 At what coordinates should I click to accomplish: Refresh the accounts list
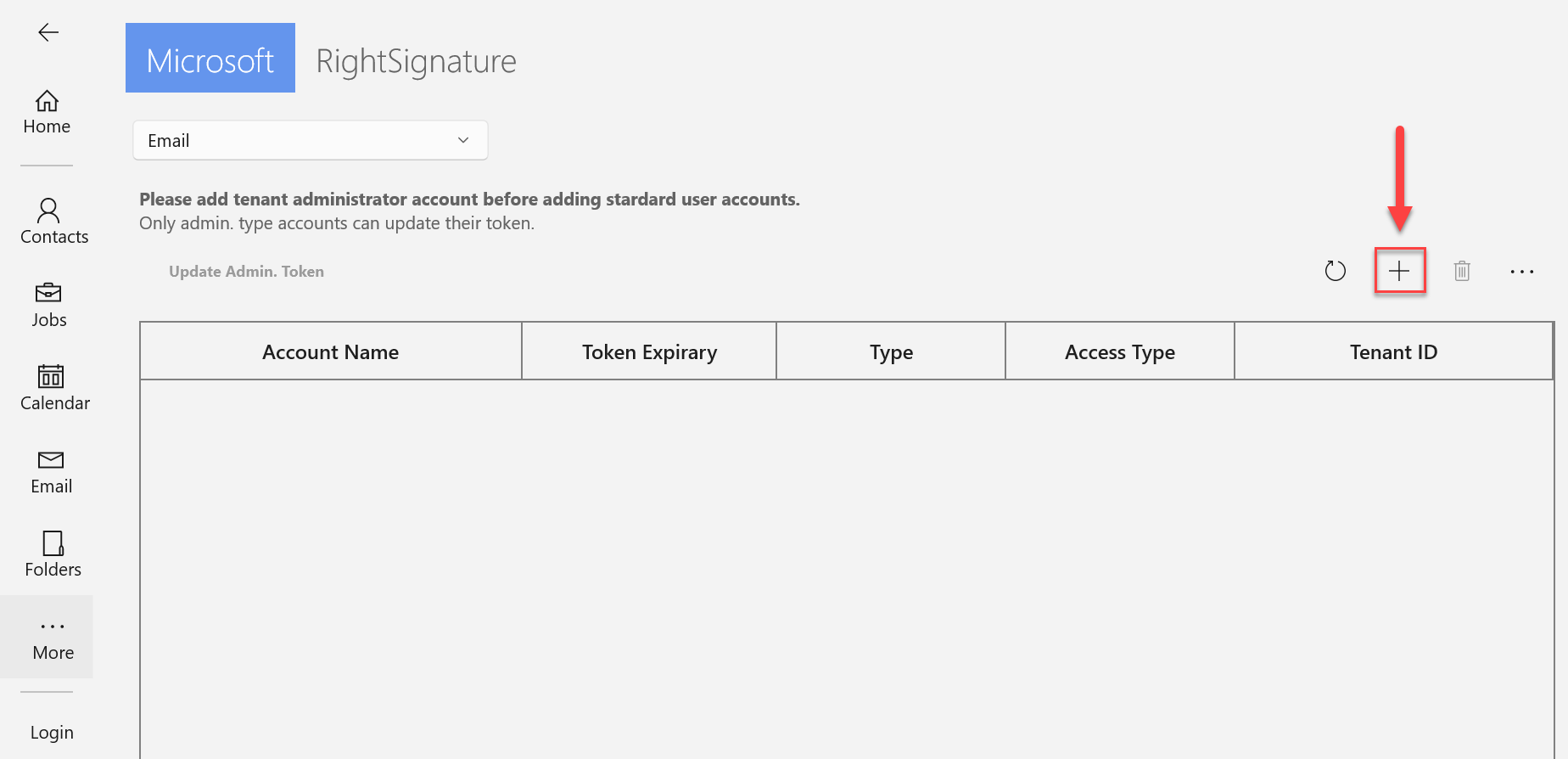pyautogui.click(x=1336, y=271)
